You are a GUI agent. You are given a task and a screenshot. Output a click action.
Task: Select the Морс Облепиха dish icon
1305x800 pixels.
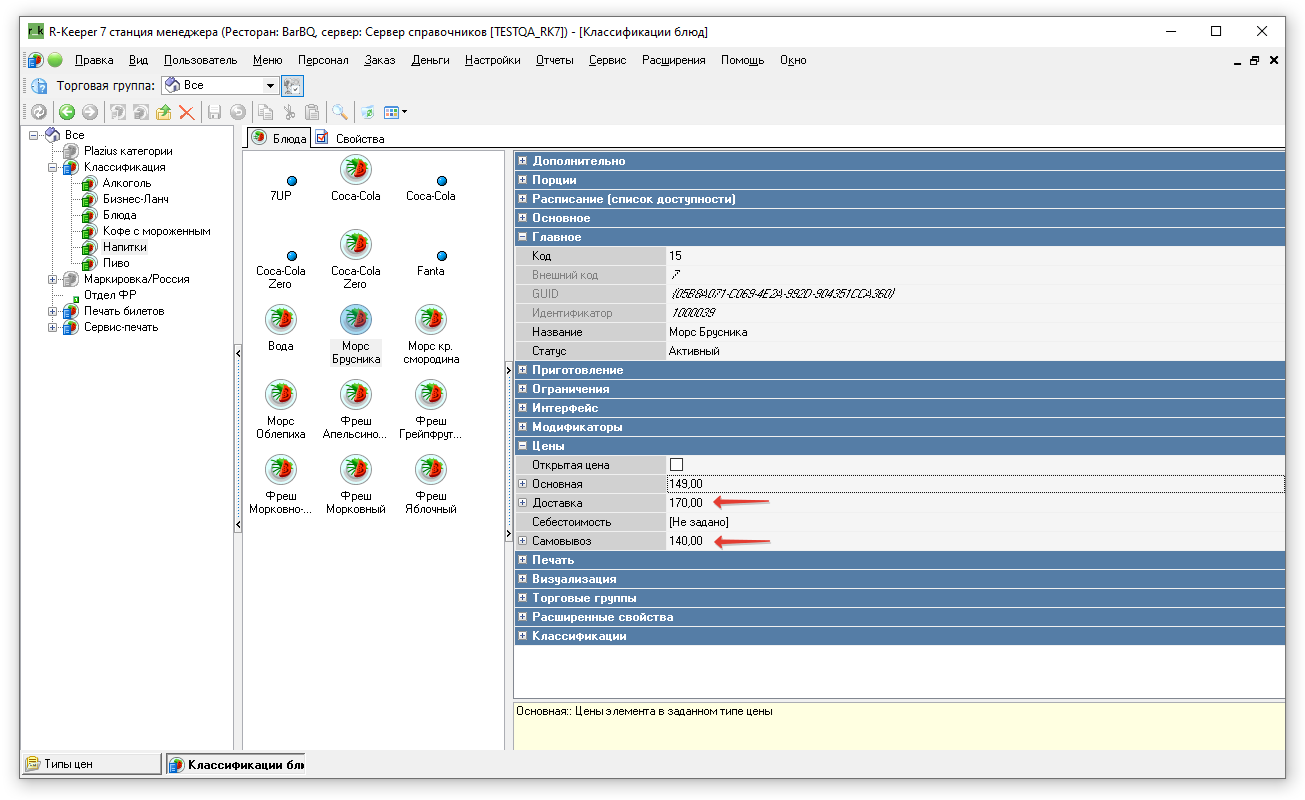click(x=281, y=395)
